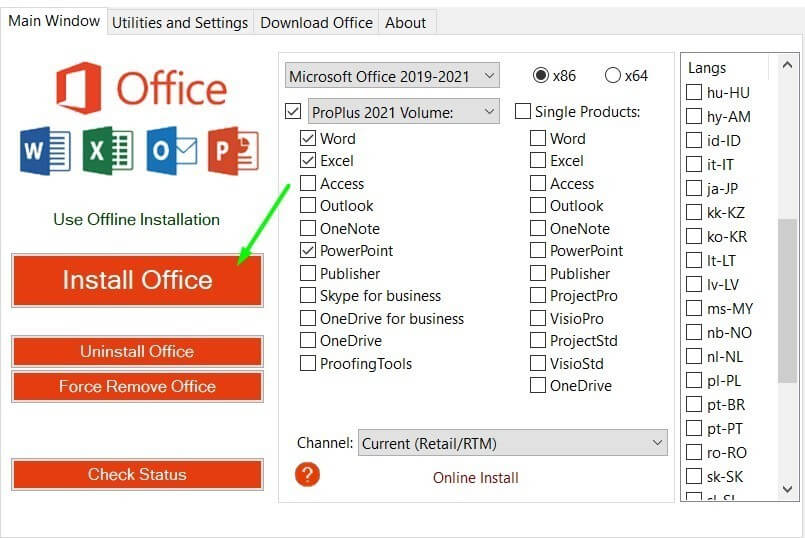
Task: Uncheck Word under ProPlus 2021 Volume
Action: [308, 138]
